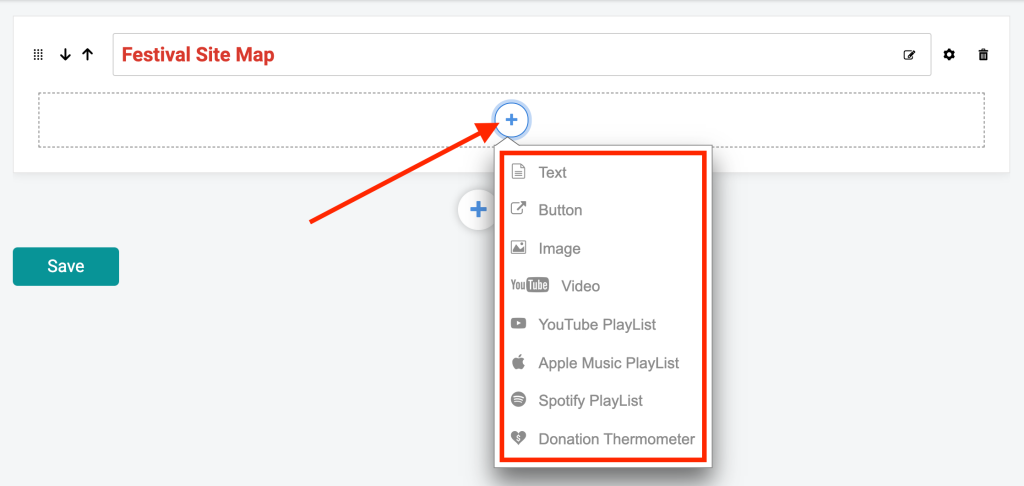Delete section with trash icon
The width and height of the screenshot is (1024, 486).
click(x=983, y=55)
